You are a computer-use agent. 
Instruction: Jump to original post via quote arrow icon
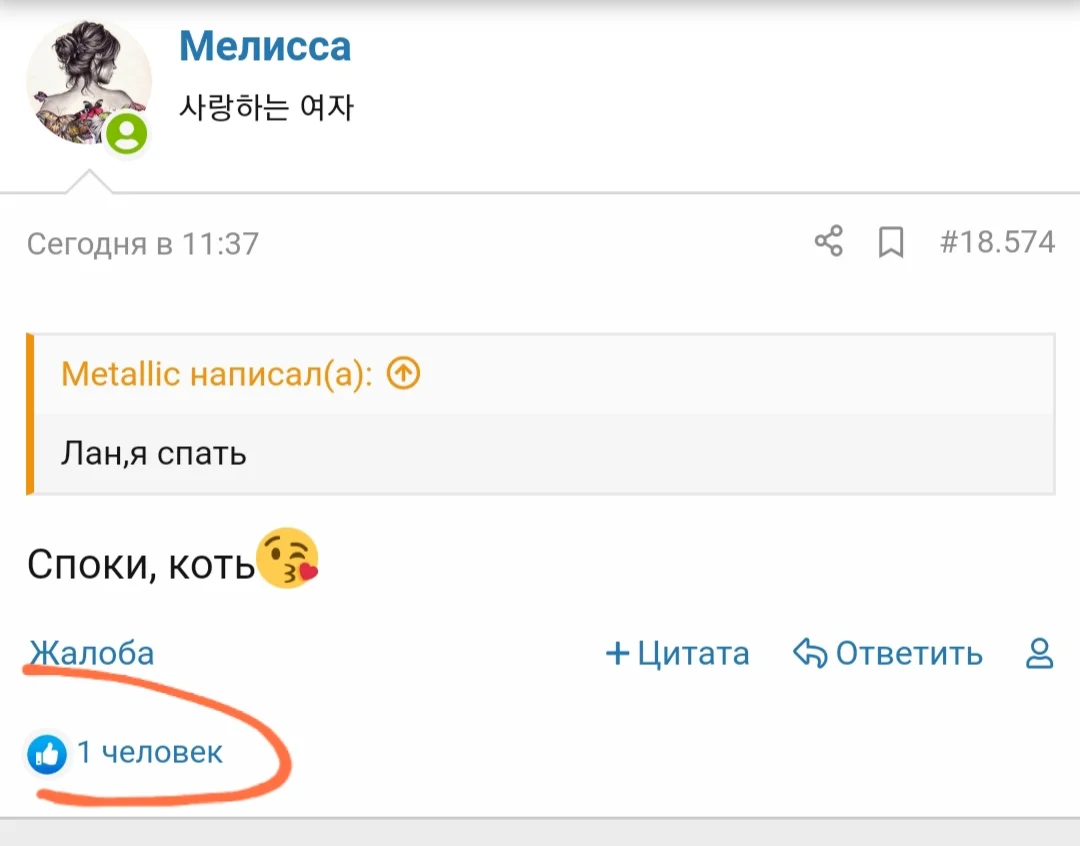click(x=403, y=374)
